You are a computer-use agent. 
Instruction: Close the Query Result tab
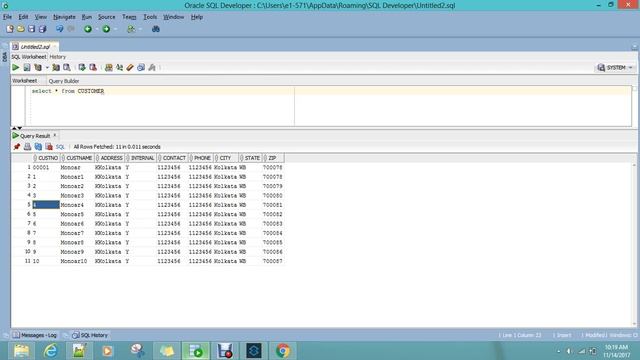click(55, 135)
